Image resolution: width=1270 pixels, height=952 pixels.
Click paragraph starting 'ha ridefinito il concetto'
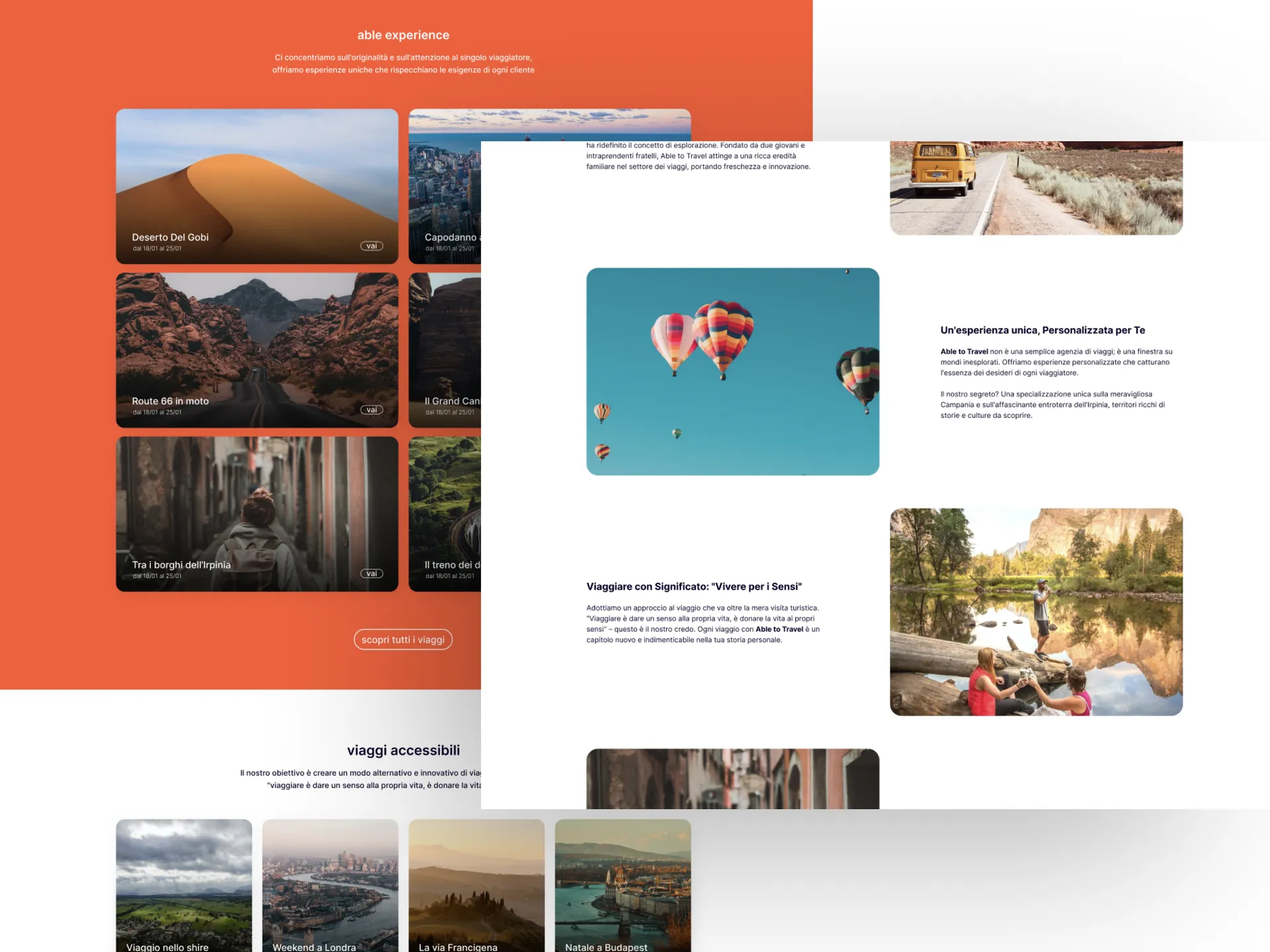click(698, 156)
